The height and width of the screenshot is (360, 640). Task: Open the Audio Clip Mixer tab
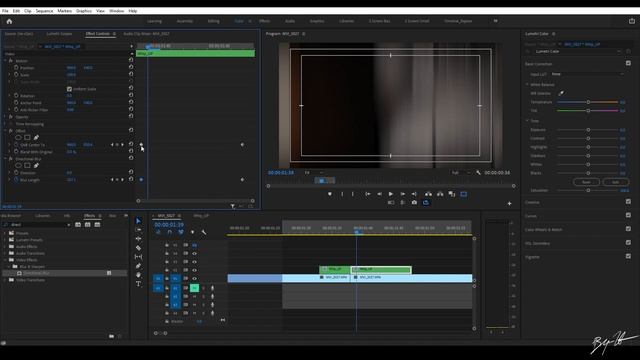click(146, 34)
